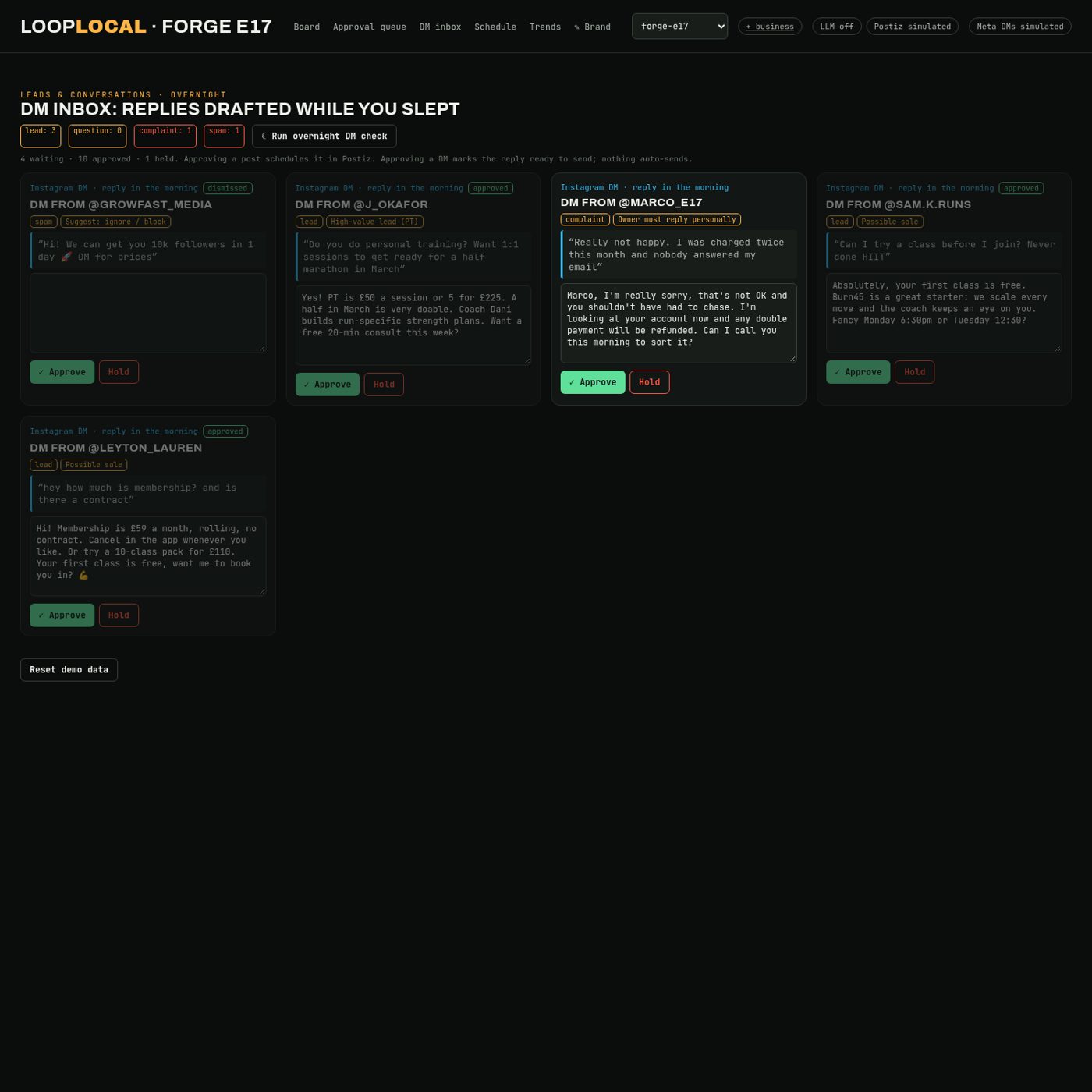Open the Brand editor link
This screenshot has height=1092, width=1092.
[592, 27]
